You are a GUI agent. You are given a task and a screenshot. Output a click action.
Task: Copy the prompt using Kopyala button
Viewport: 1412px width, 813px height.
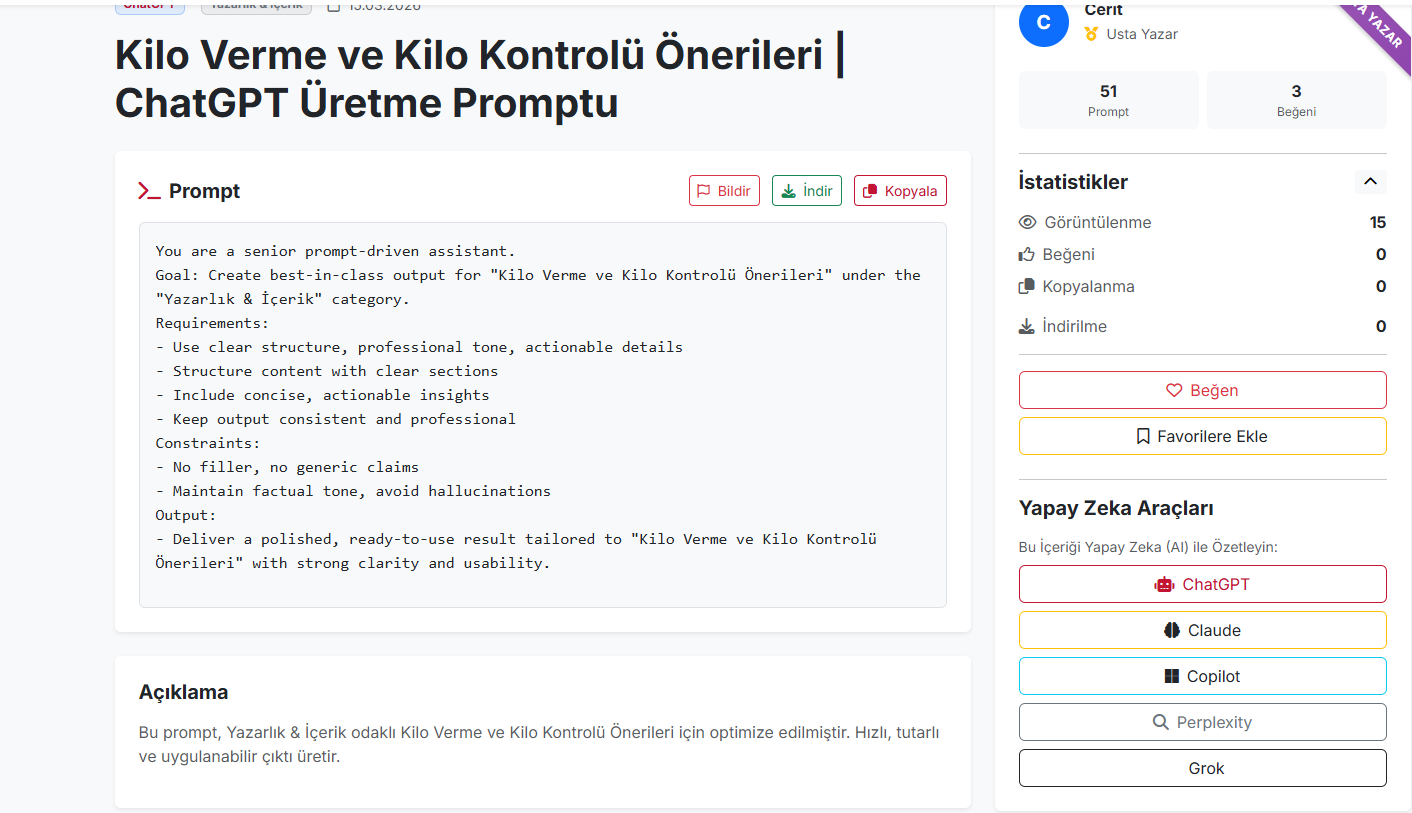pyautogui.click(x=900, y=191)
